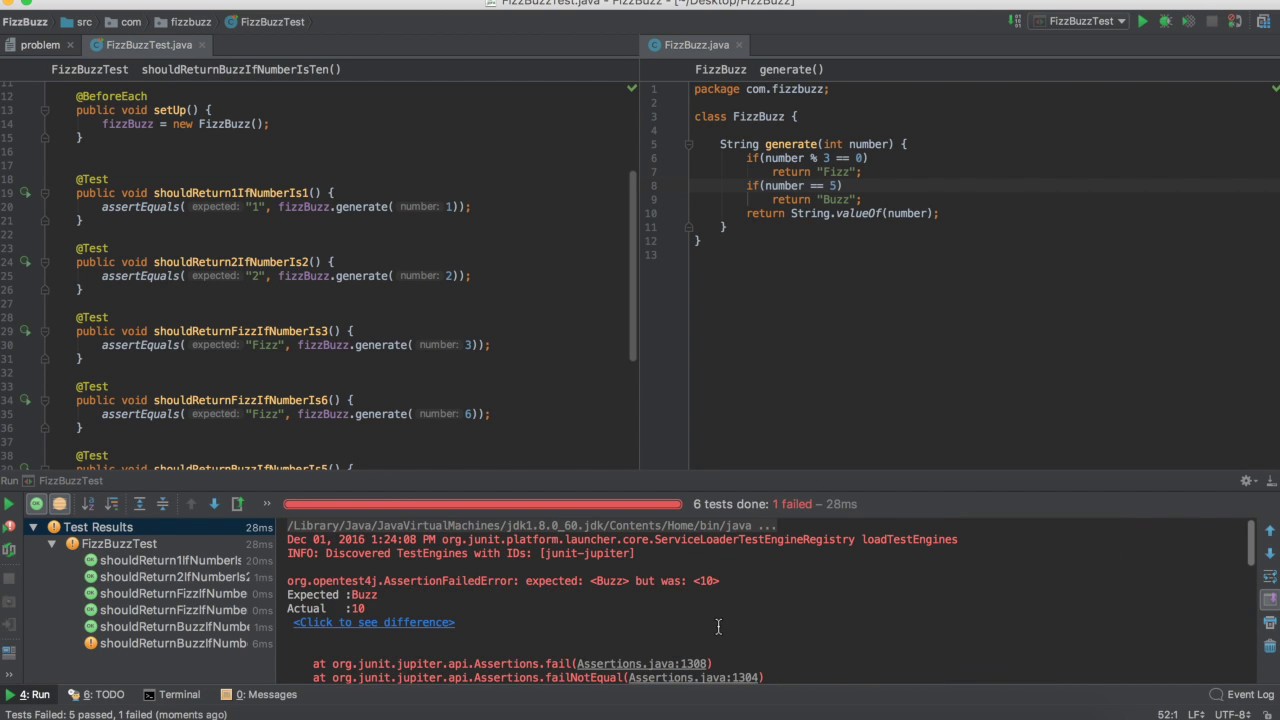Toggle the Show Ignored tests filter
The image size is (1280, 720).
[x=59, y=504]
